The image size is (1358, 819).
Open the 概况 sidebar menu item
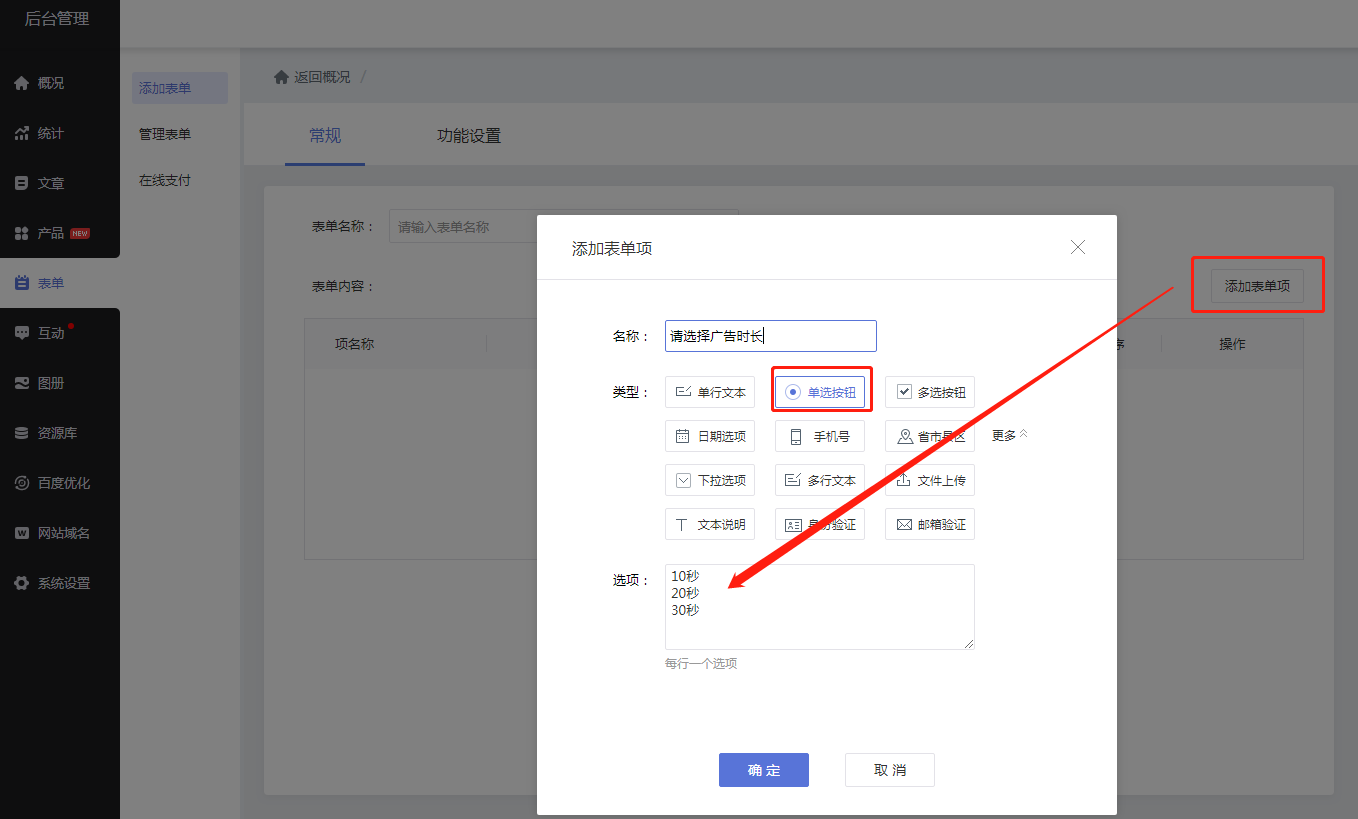point(60,83)
